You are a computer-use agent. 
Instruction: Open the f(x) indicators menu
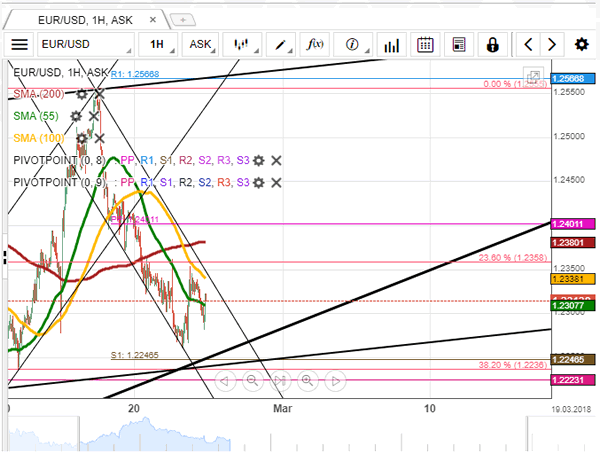pos(315,44)
